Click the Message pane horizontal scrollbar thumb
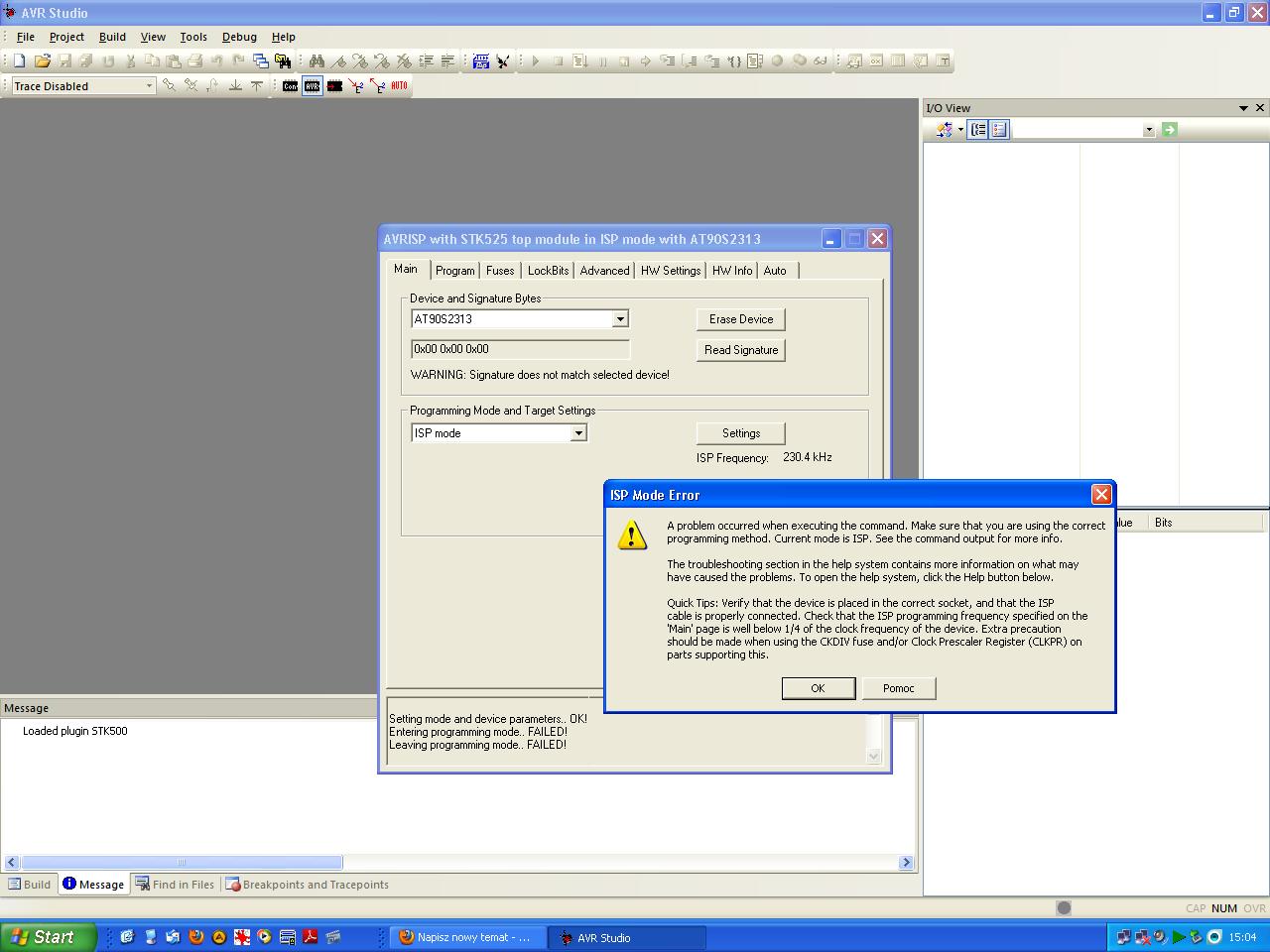Viewport: 1270px width, 952px height. (x=182, y=863)
